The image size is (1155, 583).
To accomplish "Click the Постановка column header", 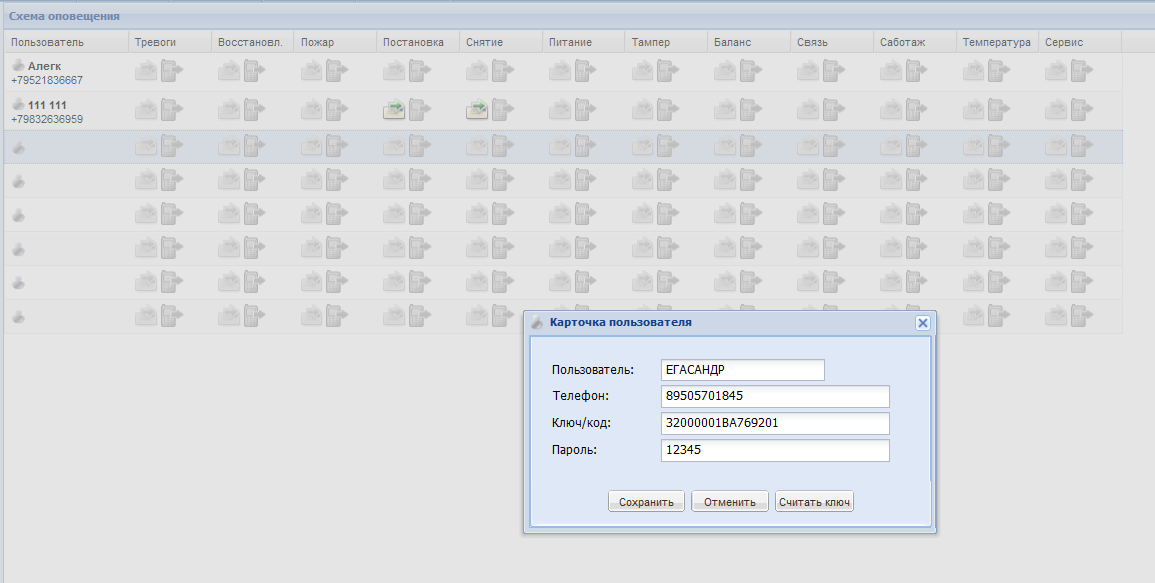I will tap(418, 42).
